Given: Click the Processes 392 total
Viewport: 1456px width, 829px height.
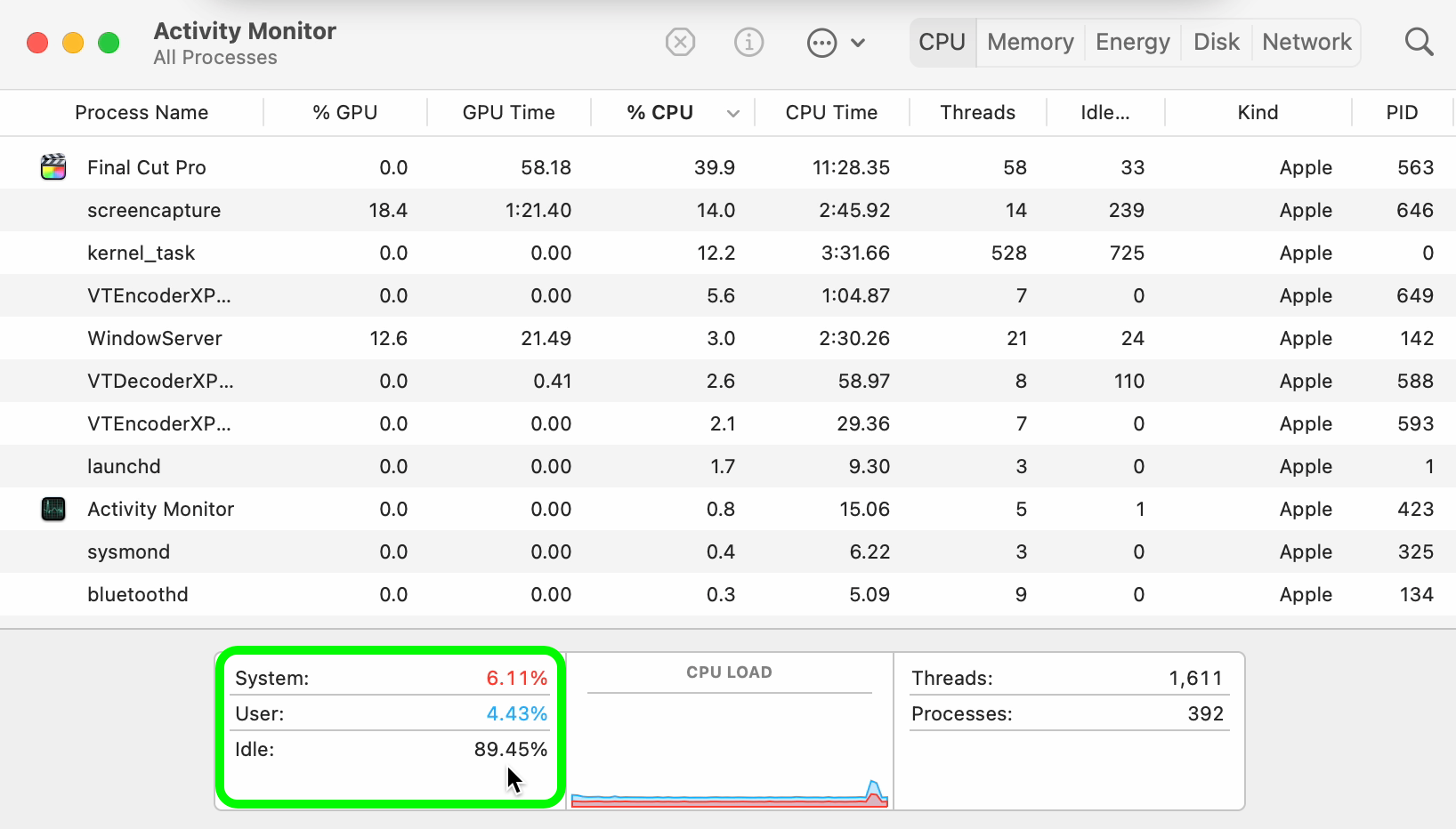Looking at the screenshot, I should (x=1068, y=713).
